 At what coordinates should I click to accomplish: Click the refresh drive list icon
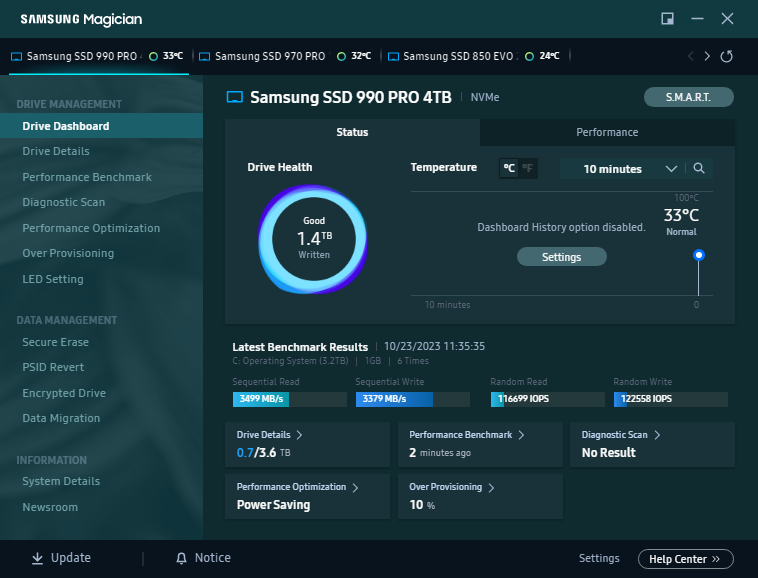[727, 56]
